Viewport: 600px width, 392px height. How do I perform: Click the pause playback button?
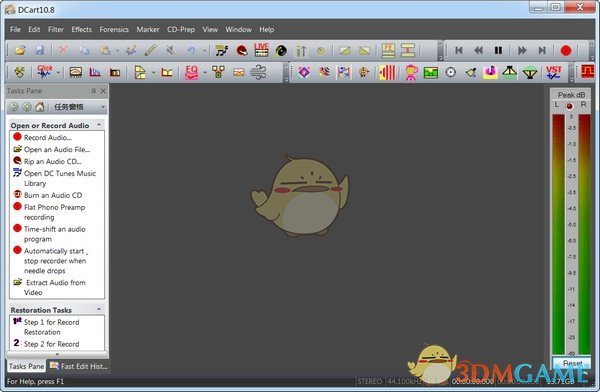pos(498,51)
